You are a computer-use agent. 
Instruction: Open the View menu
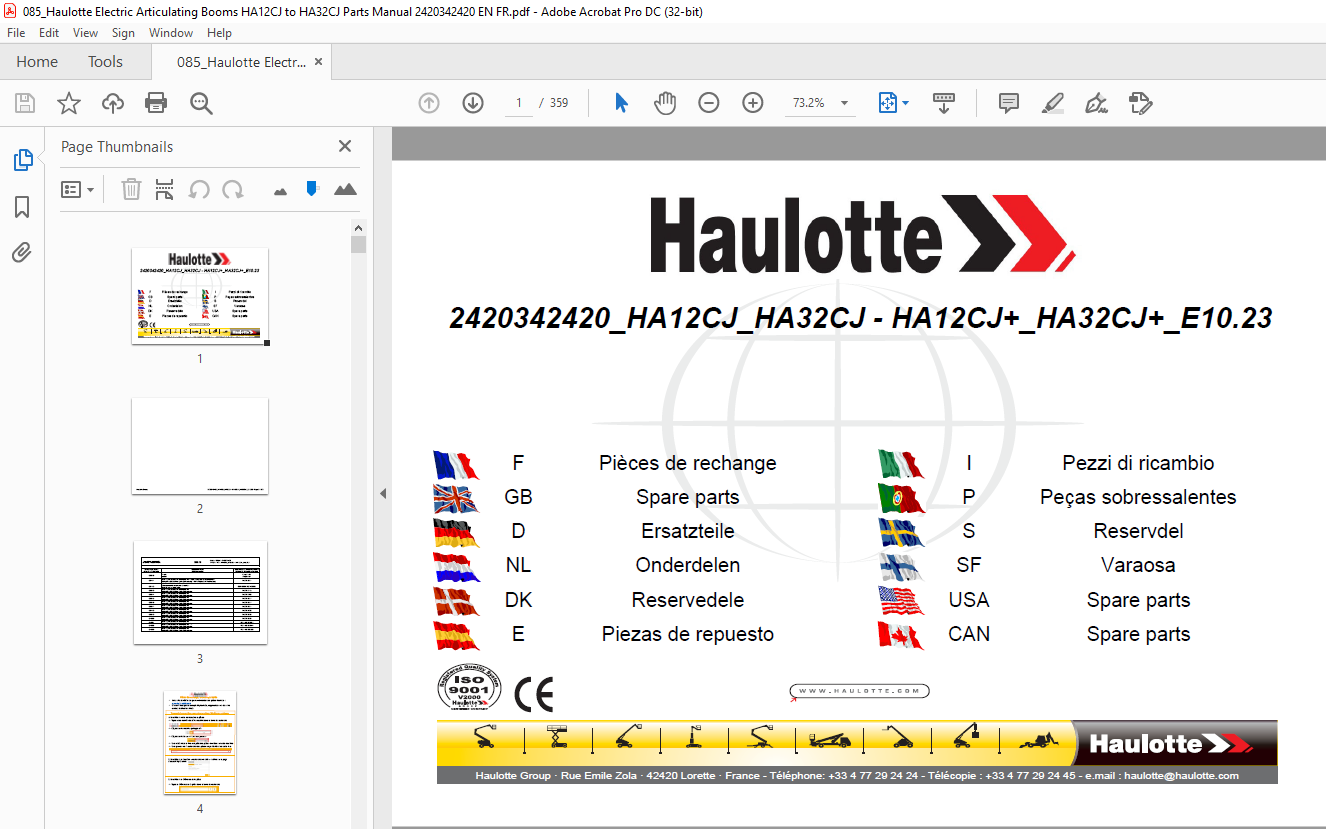pyautogui.click(x=86, y=33)
